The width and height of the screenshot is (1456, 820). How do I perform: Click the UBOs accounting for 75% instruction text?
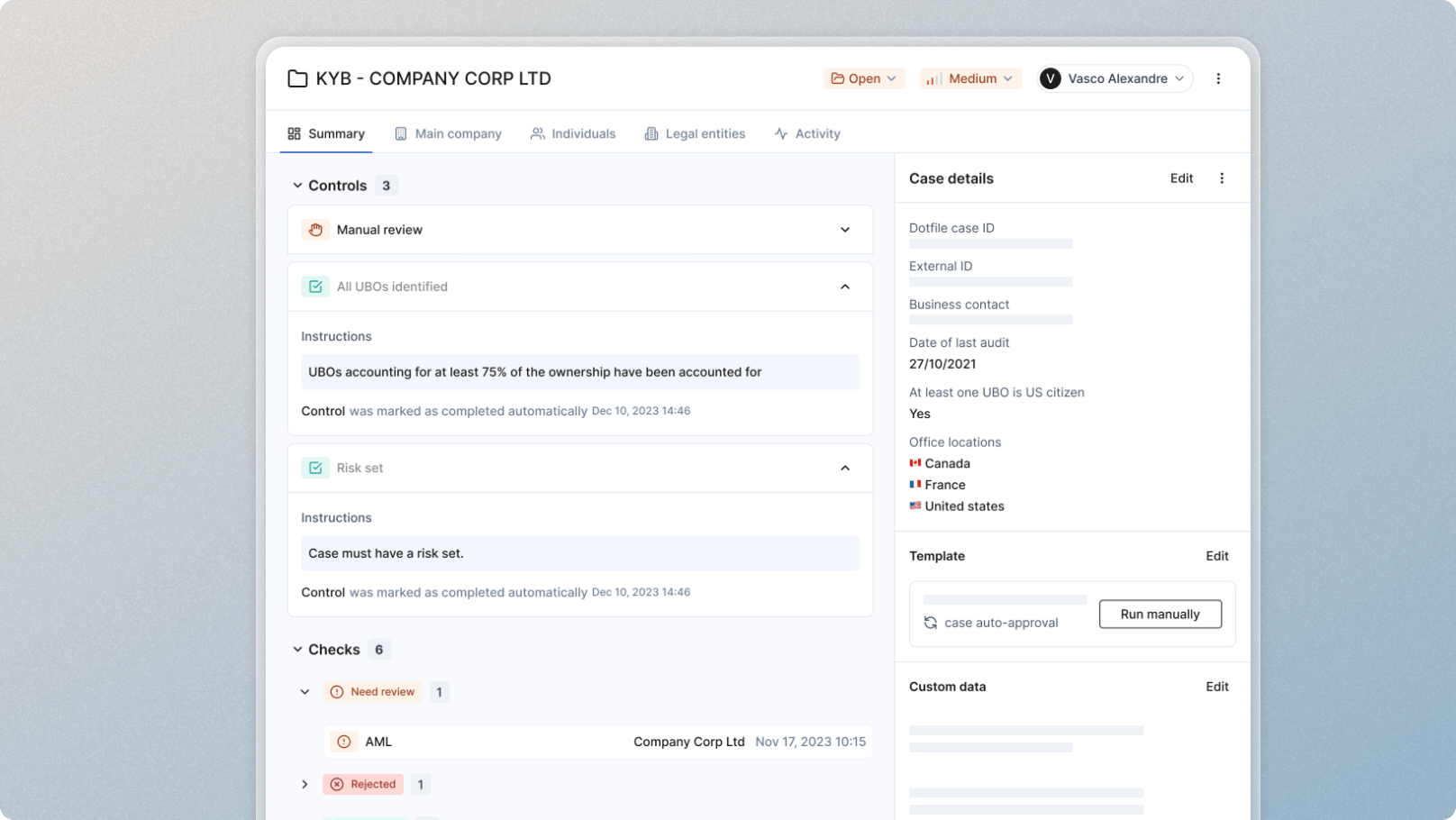(535, 372)
